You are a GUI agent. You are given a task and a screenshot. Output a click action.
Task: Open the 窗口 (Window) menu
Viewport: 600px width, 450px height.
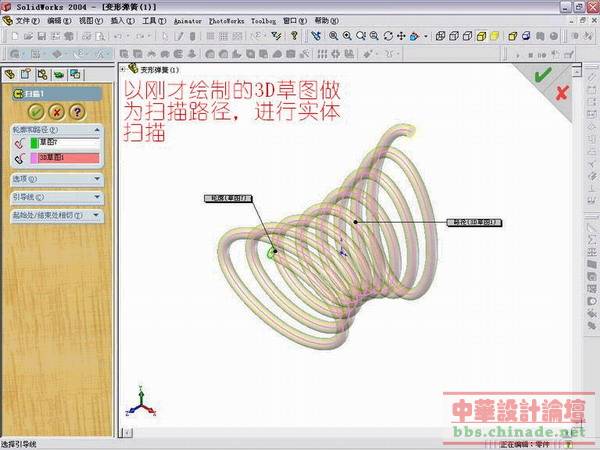pyautogui.click(x=295, y=21)
